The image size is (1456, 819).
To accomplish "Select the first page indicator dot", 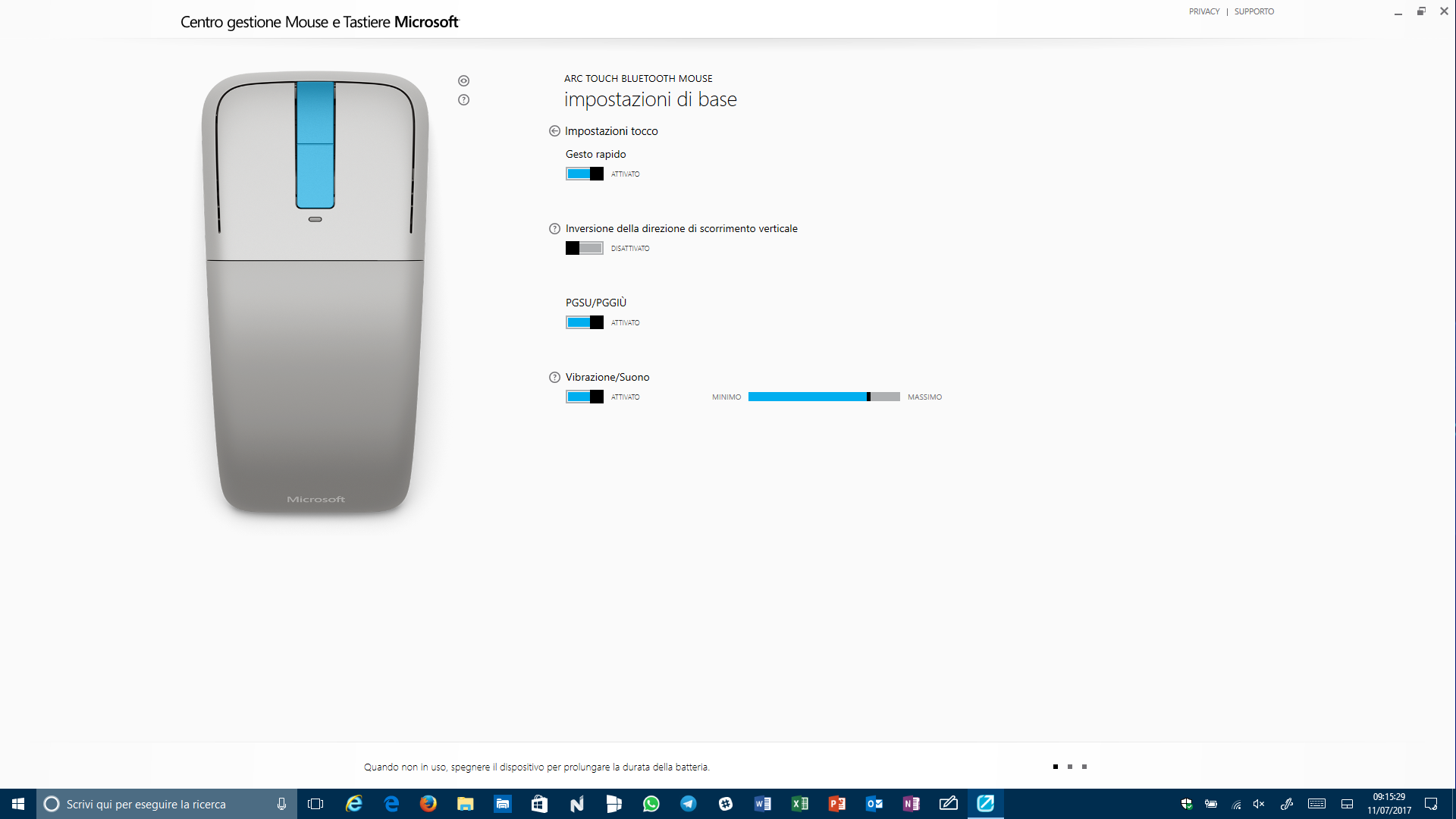I will click(x=1055, y=767).
